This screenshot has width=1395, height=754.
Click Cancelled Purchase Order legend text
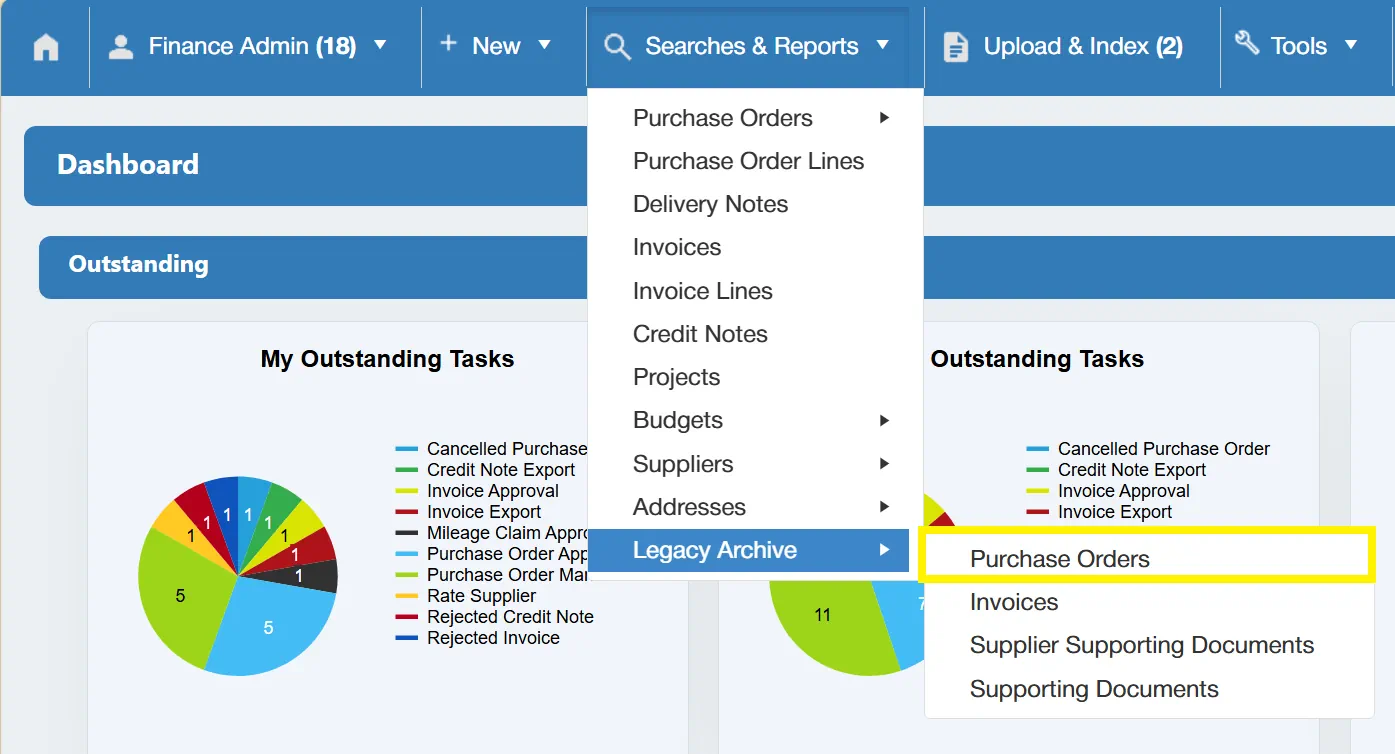(x=1164, y=449)
